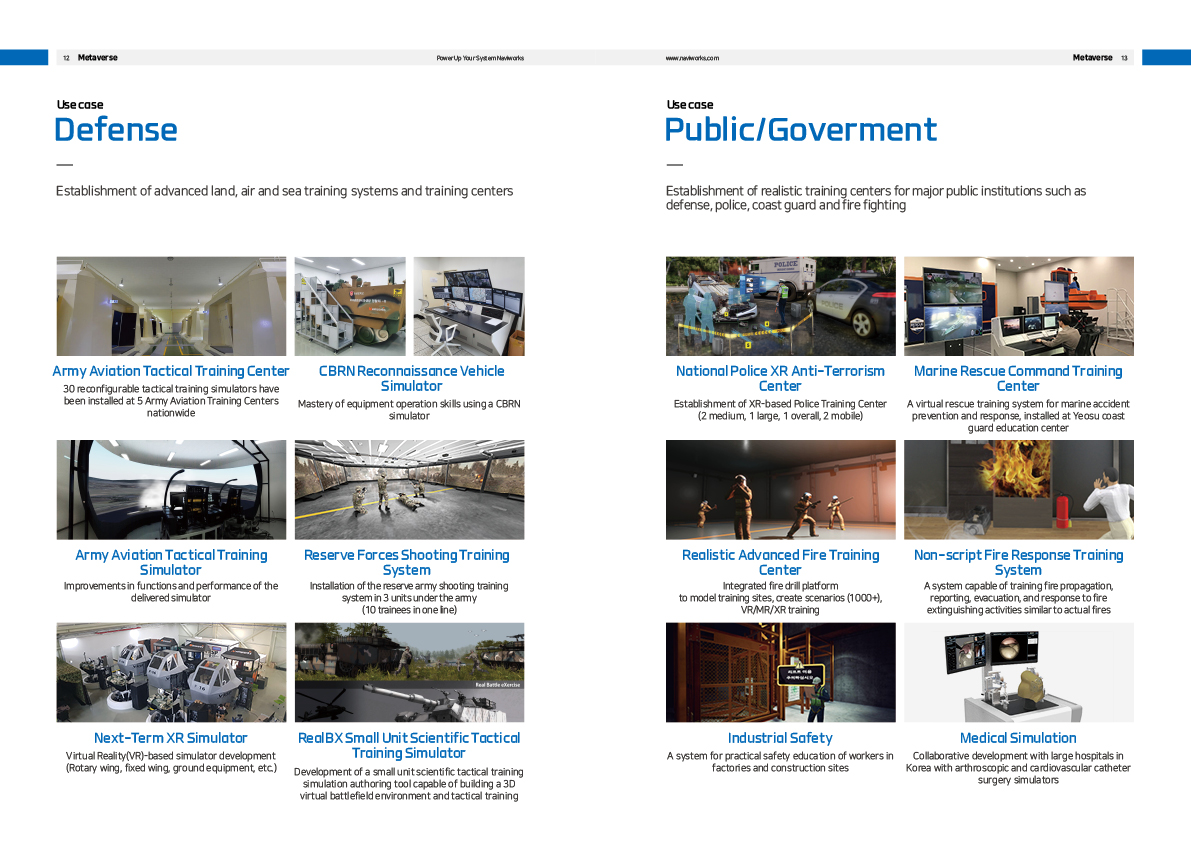The width and height of the screenshot is (1191, 842).
Task: Select the Industrial Safety construction elevator image
Action: 781,673
